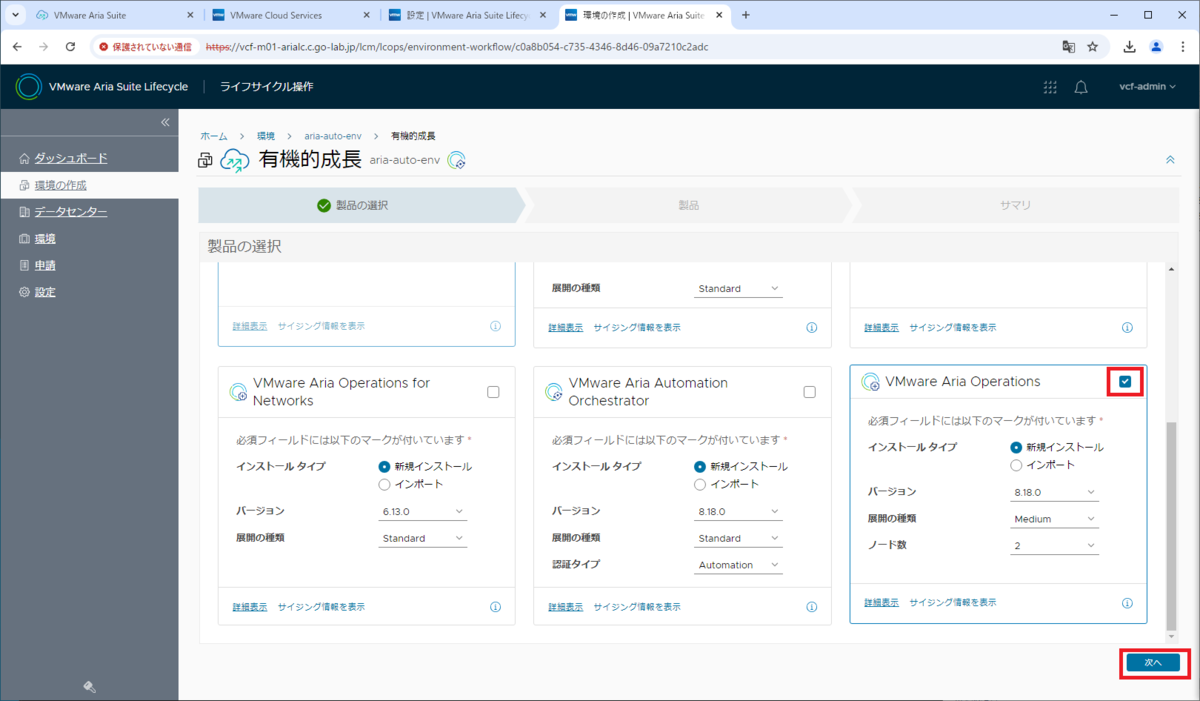This screenshot has height=701, width=1200.
Task: Click the info icon on the Automation Orchestrator card
Action: point(811,607)
